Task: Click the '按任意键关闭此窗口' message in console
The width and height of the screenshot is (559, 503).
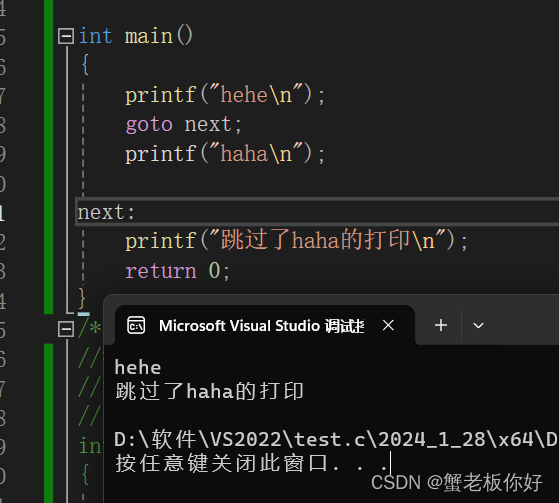Action: tap(251, 463)
